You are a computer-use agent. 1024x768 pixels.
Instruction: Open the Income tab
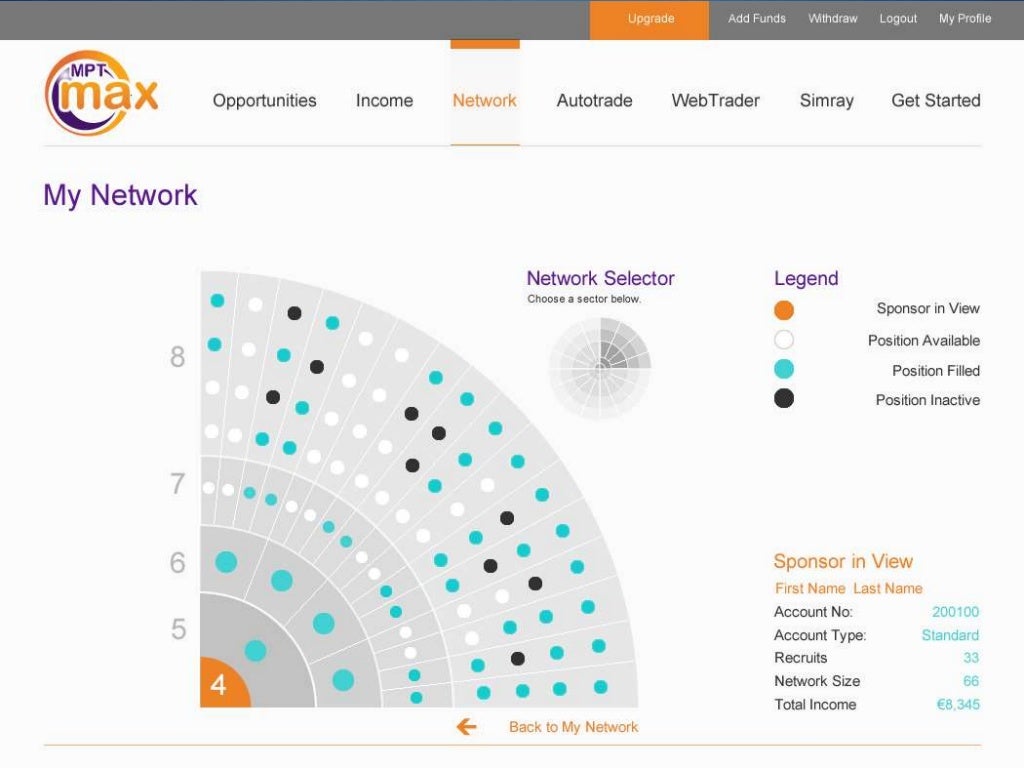click(384, 101)
